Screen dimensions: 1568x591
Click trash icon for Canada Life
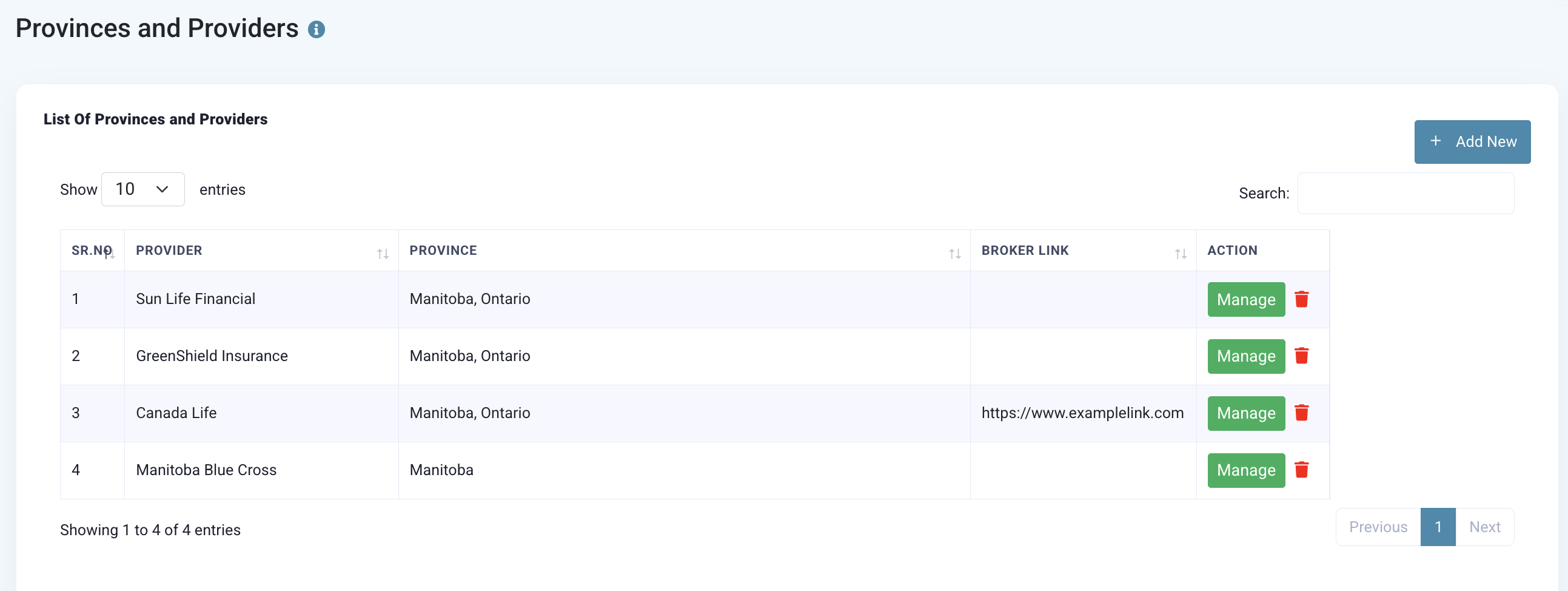click(x=1301, y=413)
